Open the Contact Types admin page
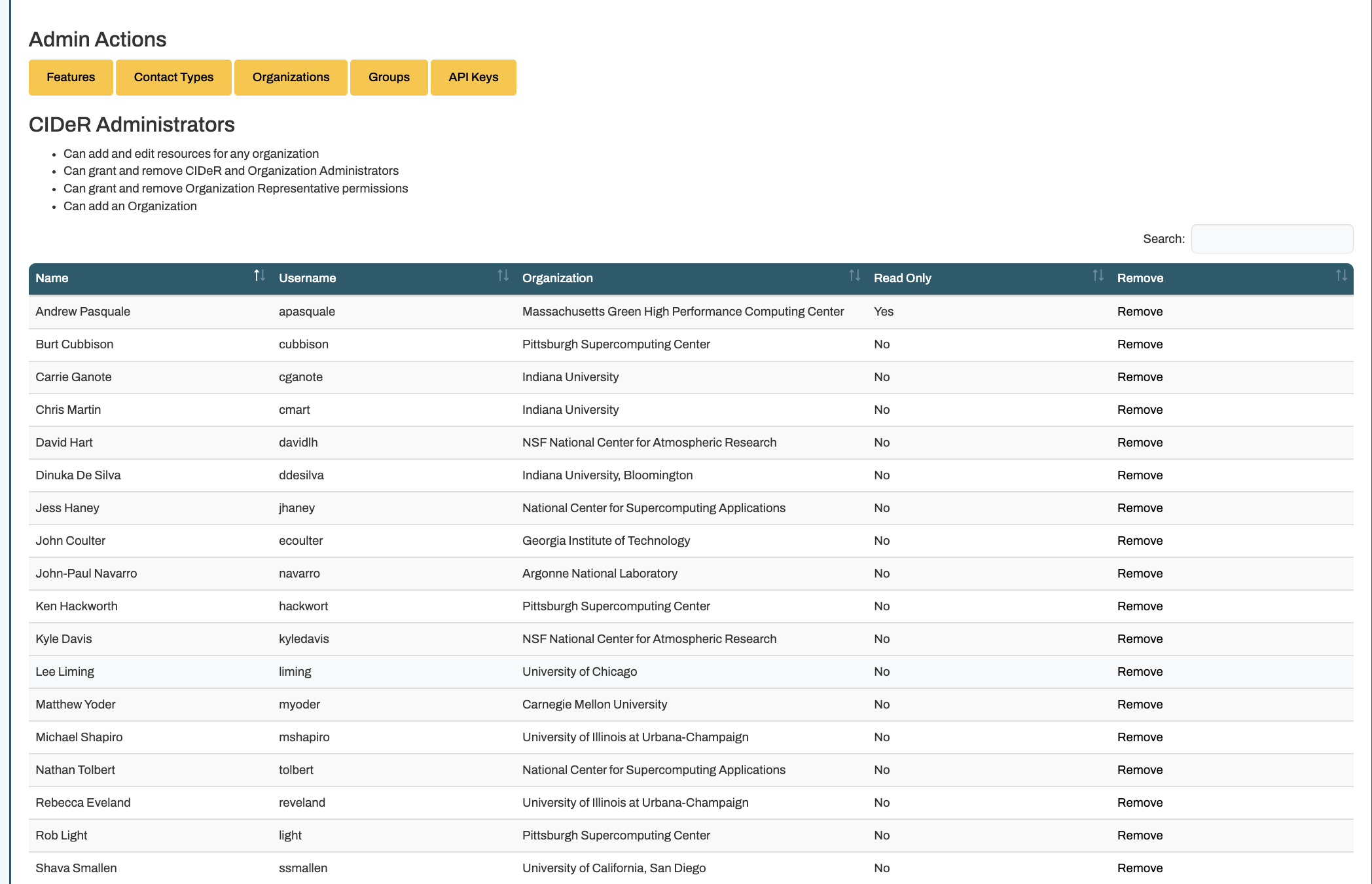1372x884 pixels. (x=173, y=77)
